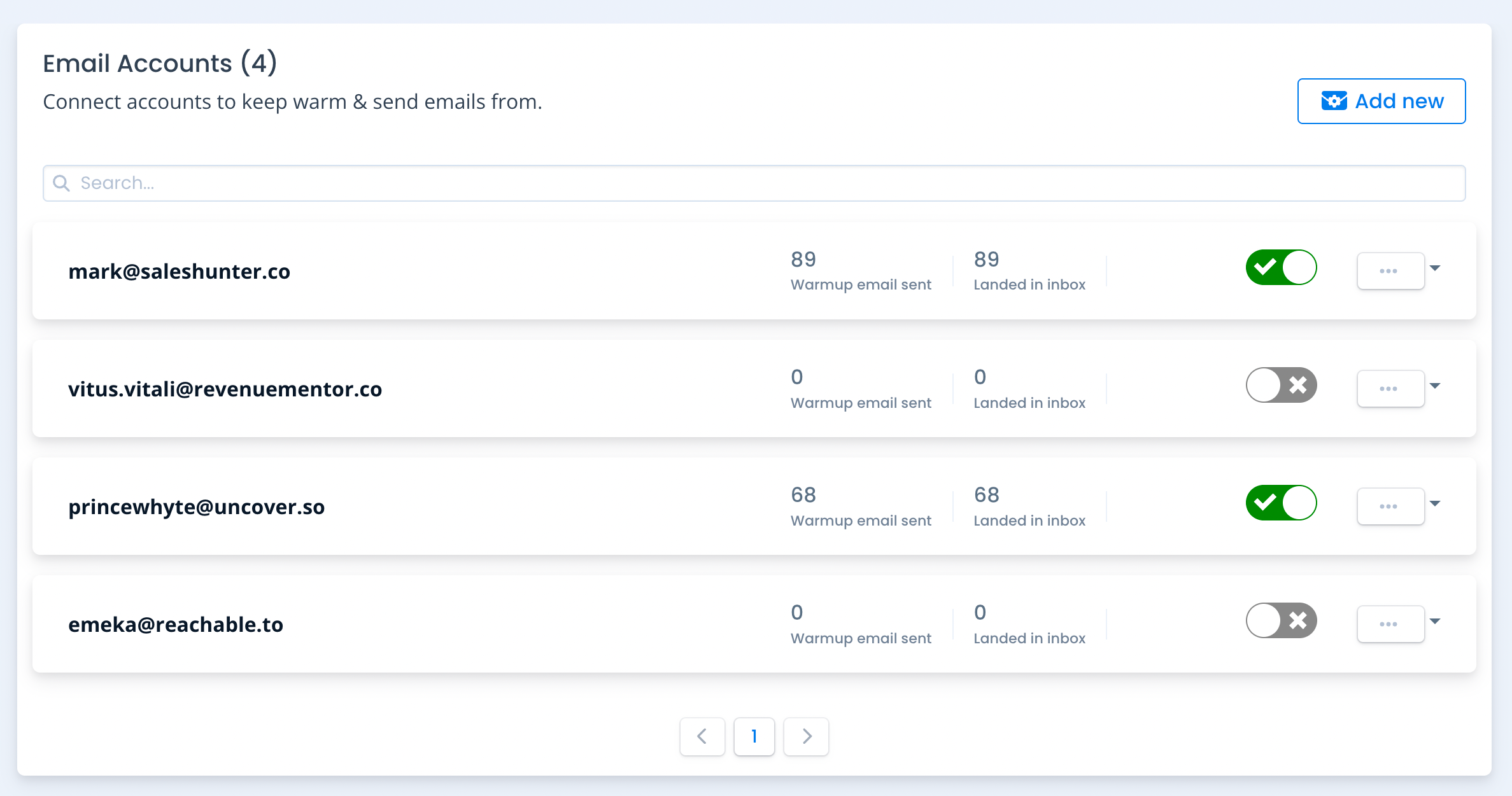The image size is (1512, 796).
Task: Disable warmup for mark@saleshunter.co
Action: click(x=1281, y=267)
